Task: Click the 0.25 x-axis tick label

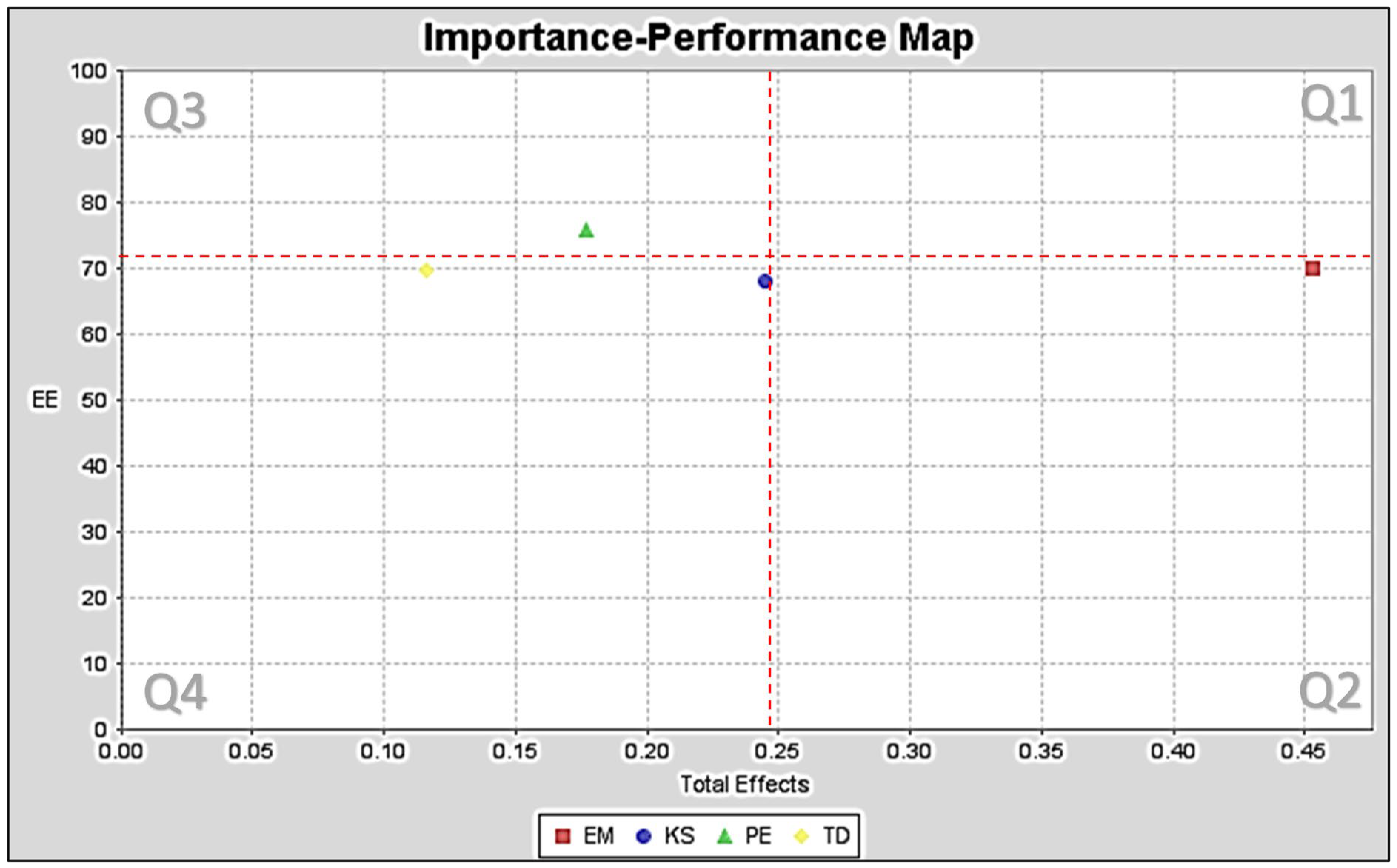Action: pos(778,751)
